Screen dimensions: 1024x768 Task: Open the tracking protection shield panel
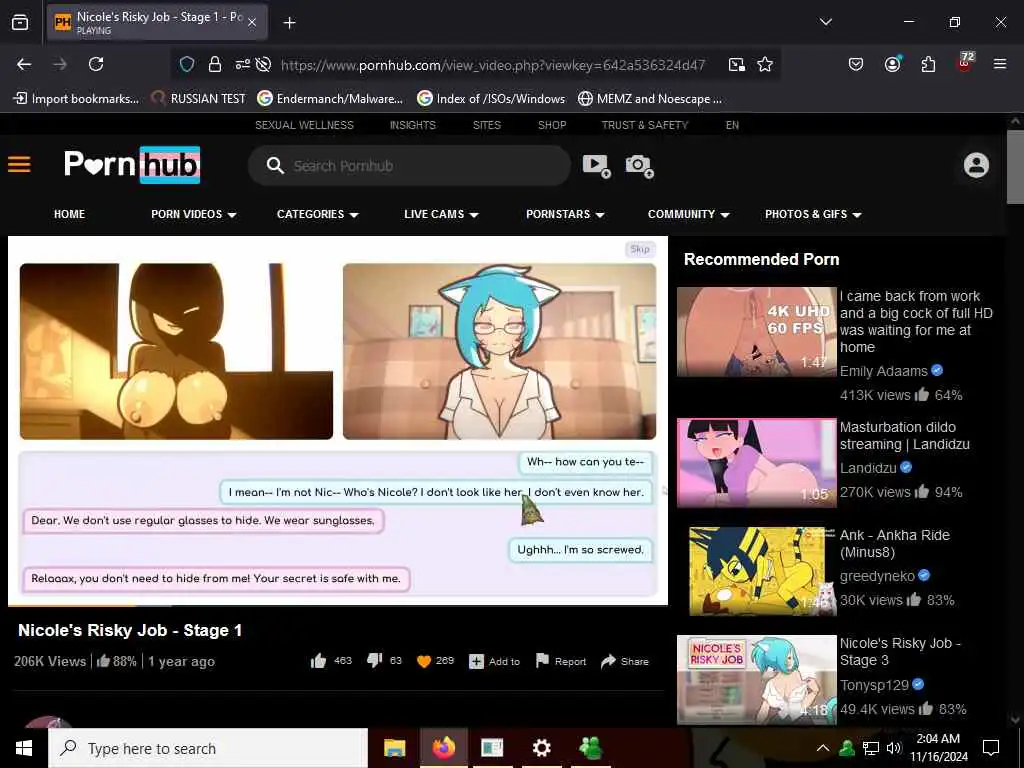187,64
